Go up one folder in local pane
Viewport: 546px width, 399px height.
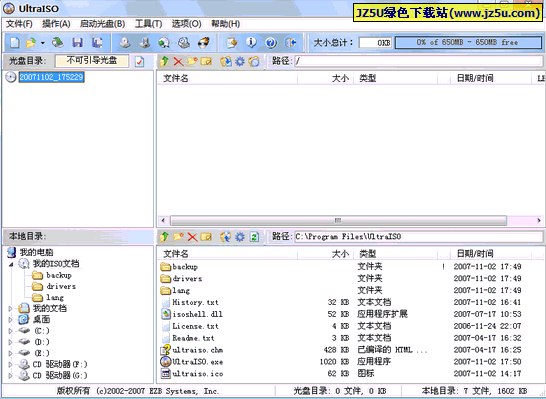pos(164,237)
